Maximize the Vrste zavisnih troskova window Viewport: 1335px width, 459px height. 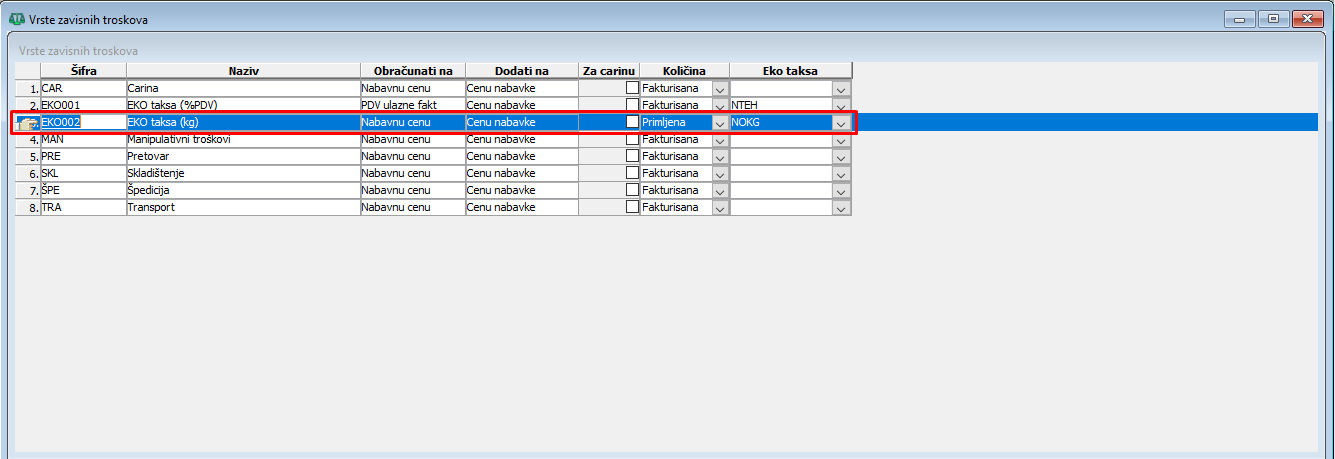[x=1273, y=19]
